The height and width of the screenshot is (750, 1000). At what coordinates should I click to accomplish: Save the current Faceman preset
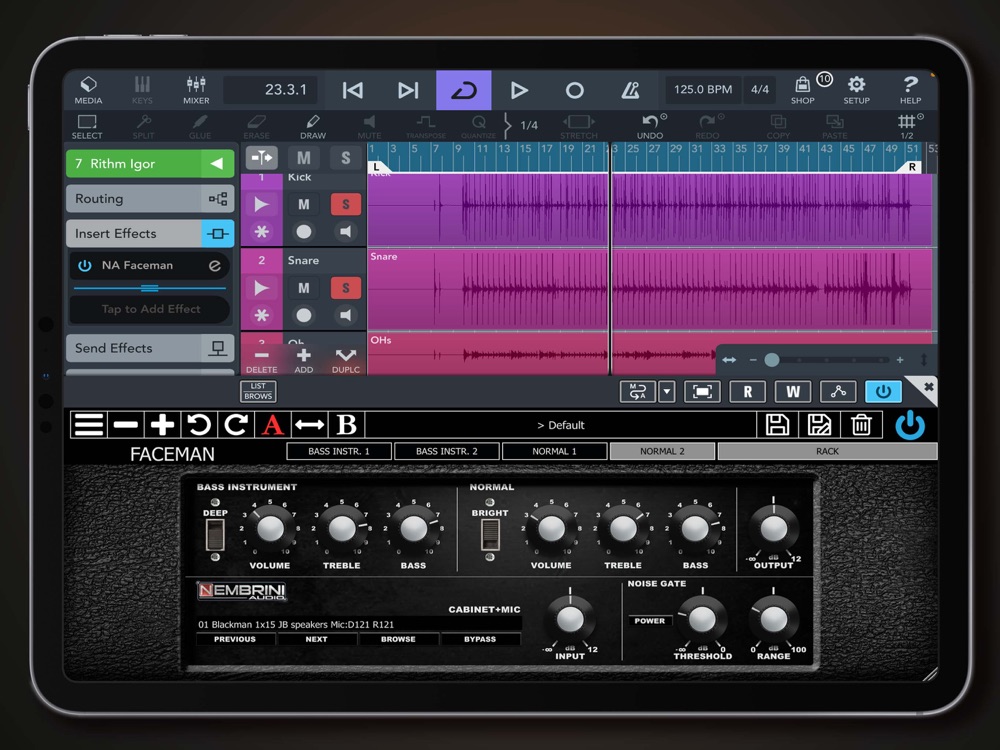tap(777, 425)
